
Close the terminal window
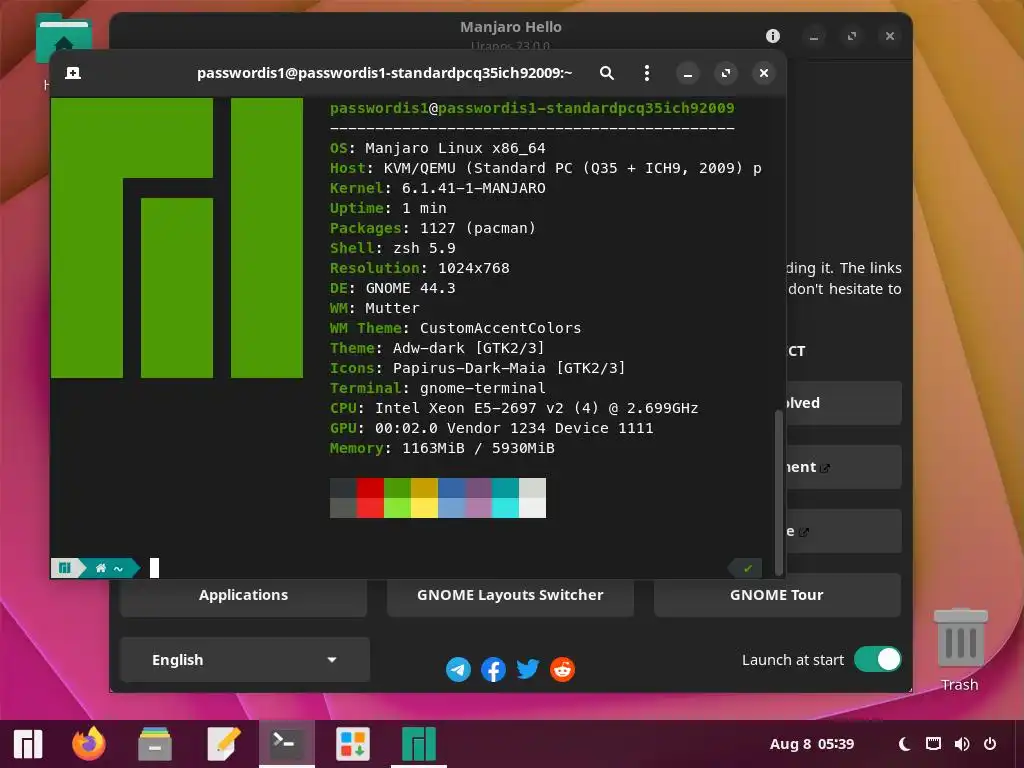pos(764,73)
